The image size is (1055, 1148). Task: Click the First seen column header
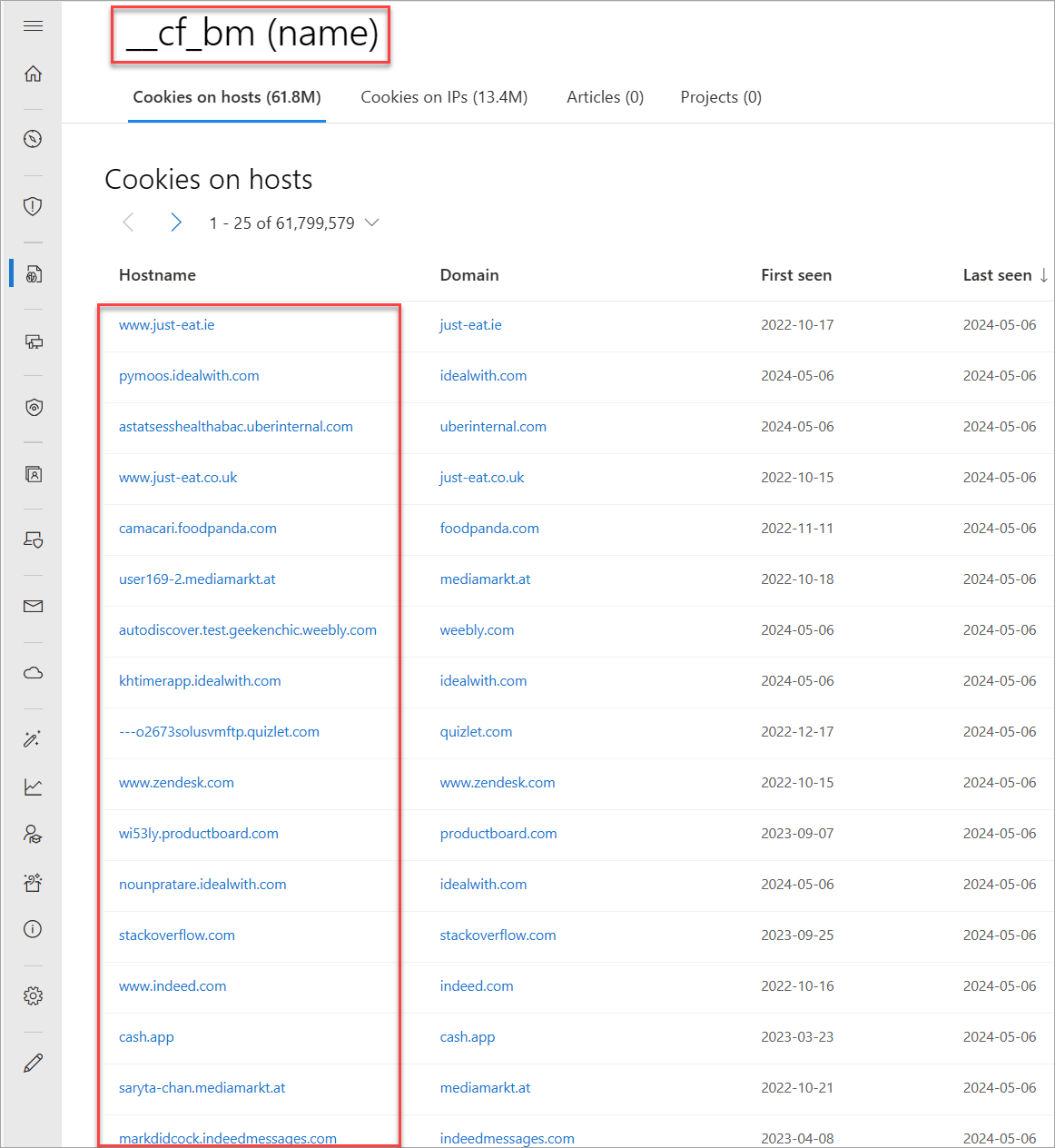click(x=796, y=275)
